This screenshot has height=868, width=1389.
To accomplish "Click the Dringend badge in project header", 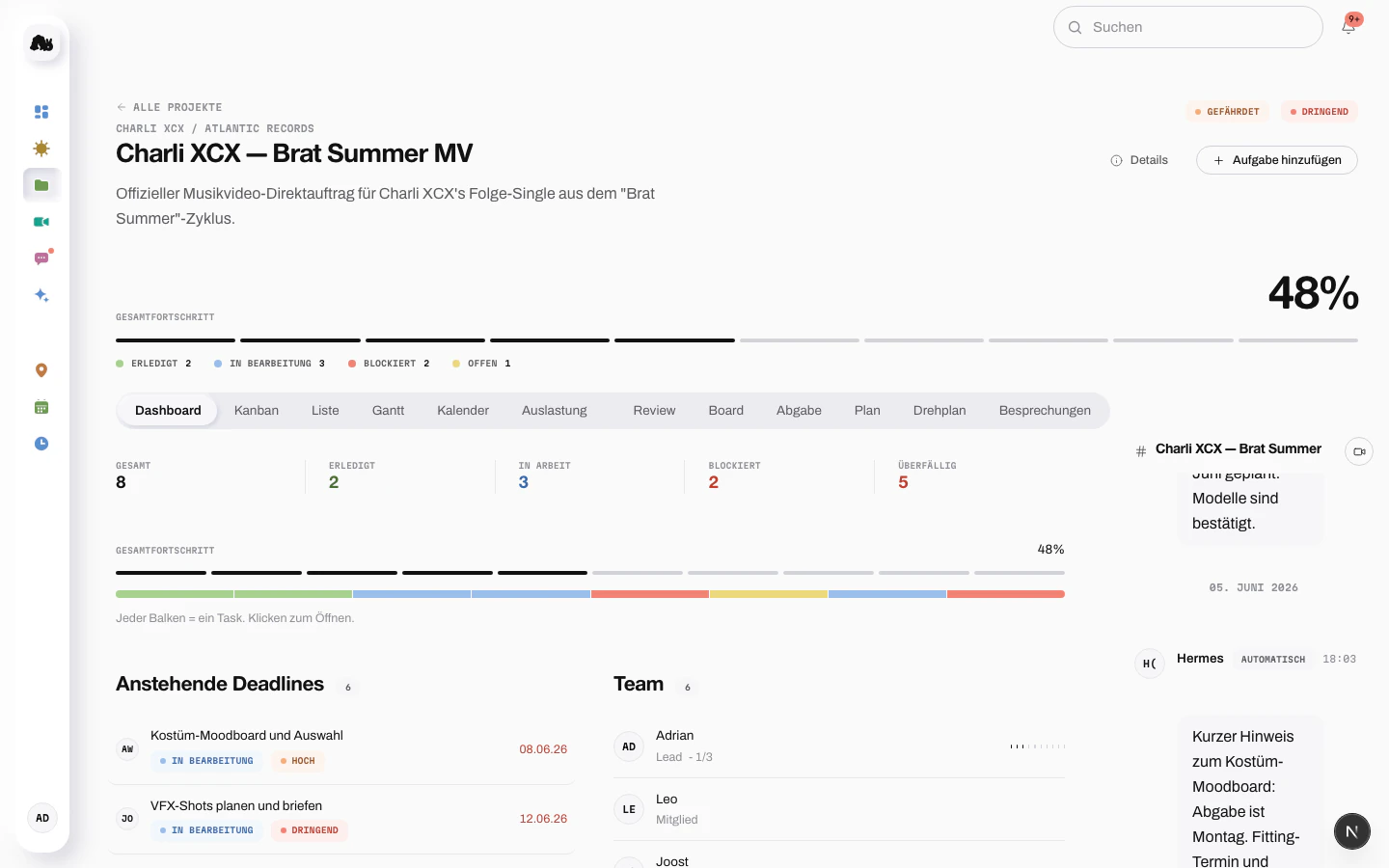I will pos(1320,112).
